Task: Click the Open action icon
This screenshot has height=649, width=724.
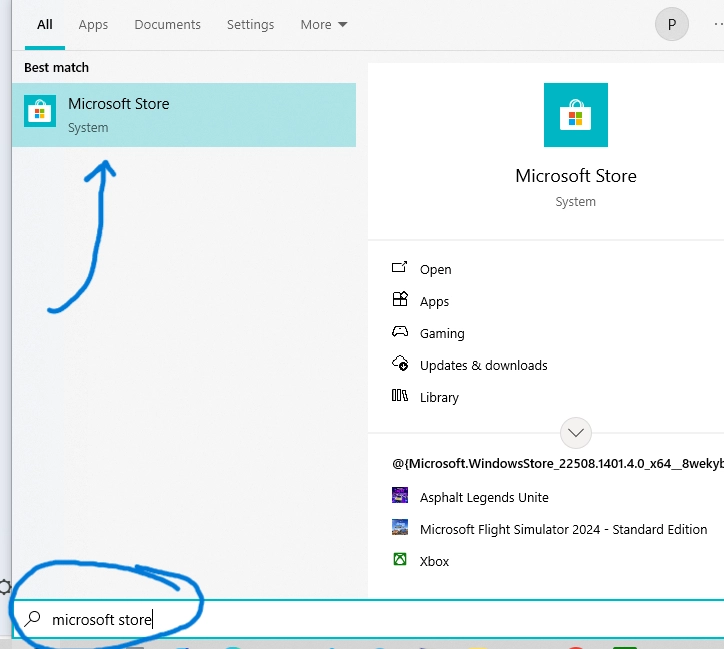Action: [399, 267]
